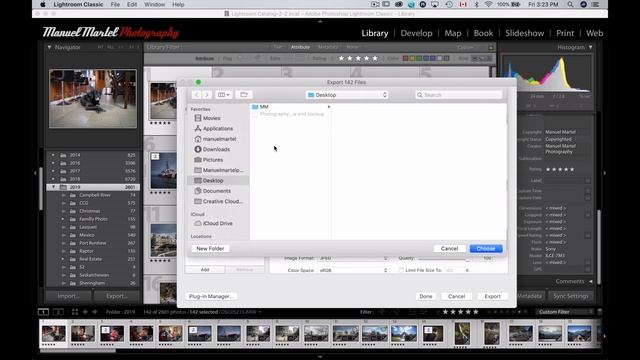The height and width of the screenshot is (360, 640).
Task: Open the Help menu
Action: pyautogui.click(x=178, y=4)
